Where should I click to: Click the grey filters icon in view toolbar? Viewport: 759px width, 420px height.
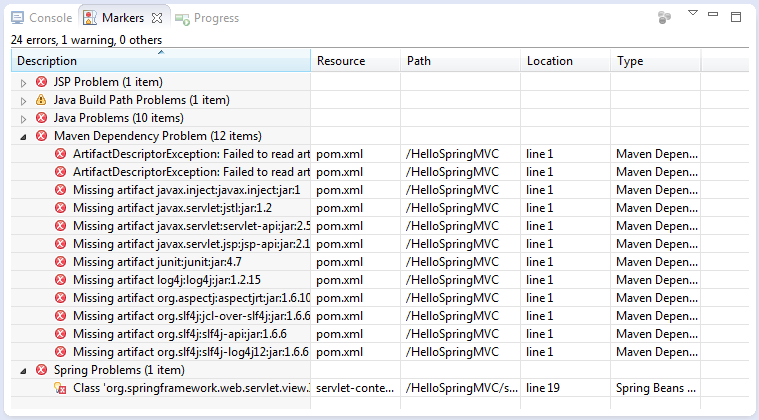[x=665, y=18]
